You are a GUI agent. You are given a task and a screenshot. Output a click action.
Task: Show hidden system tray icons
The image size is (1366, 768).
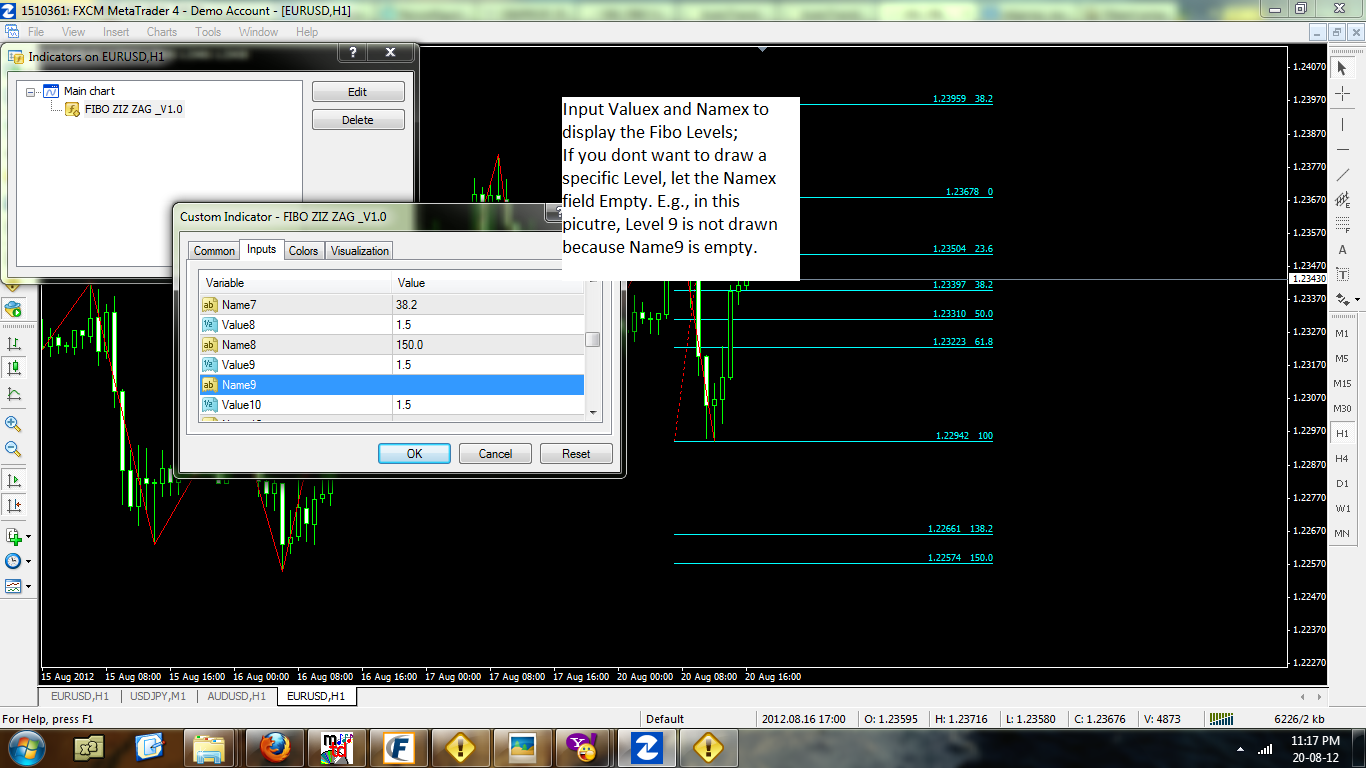tap(1240, 748)
